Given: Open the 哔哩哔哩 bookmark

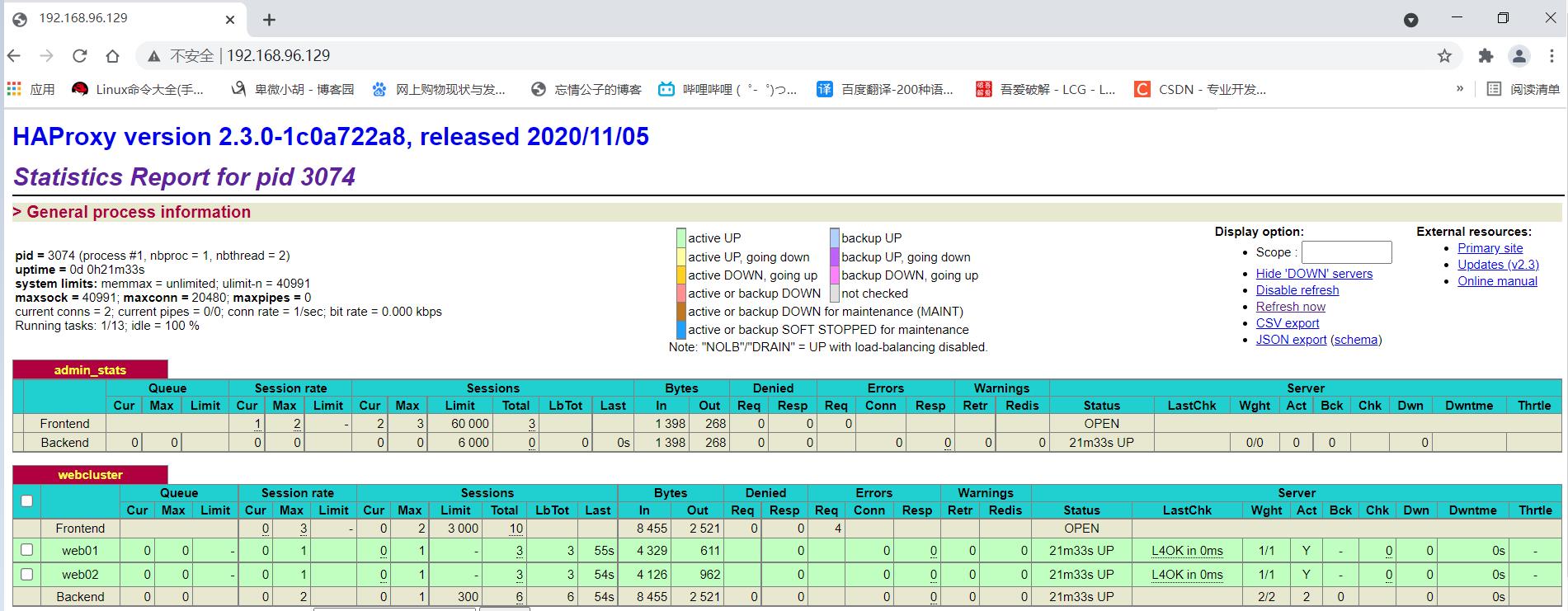Looking at the screenshot, I should tap(727, 89).
